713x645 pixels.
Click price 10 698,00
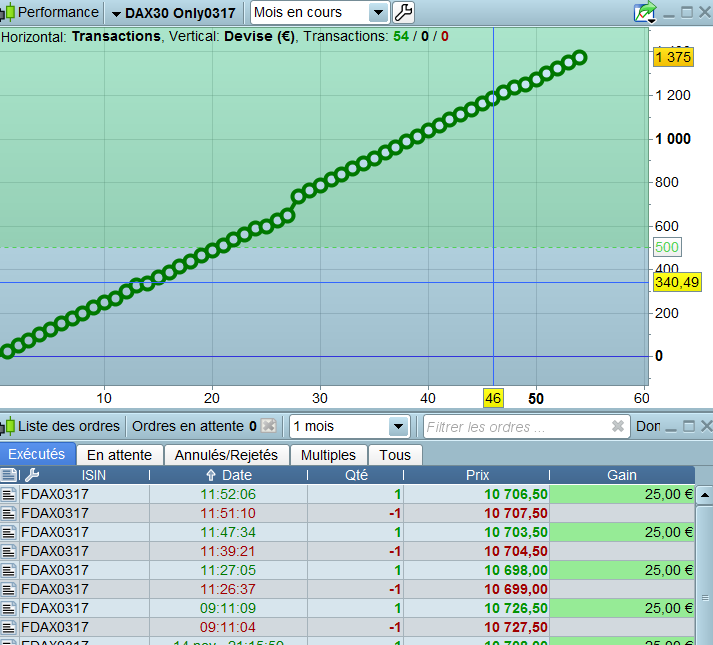(x=516, y=570)
